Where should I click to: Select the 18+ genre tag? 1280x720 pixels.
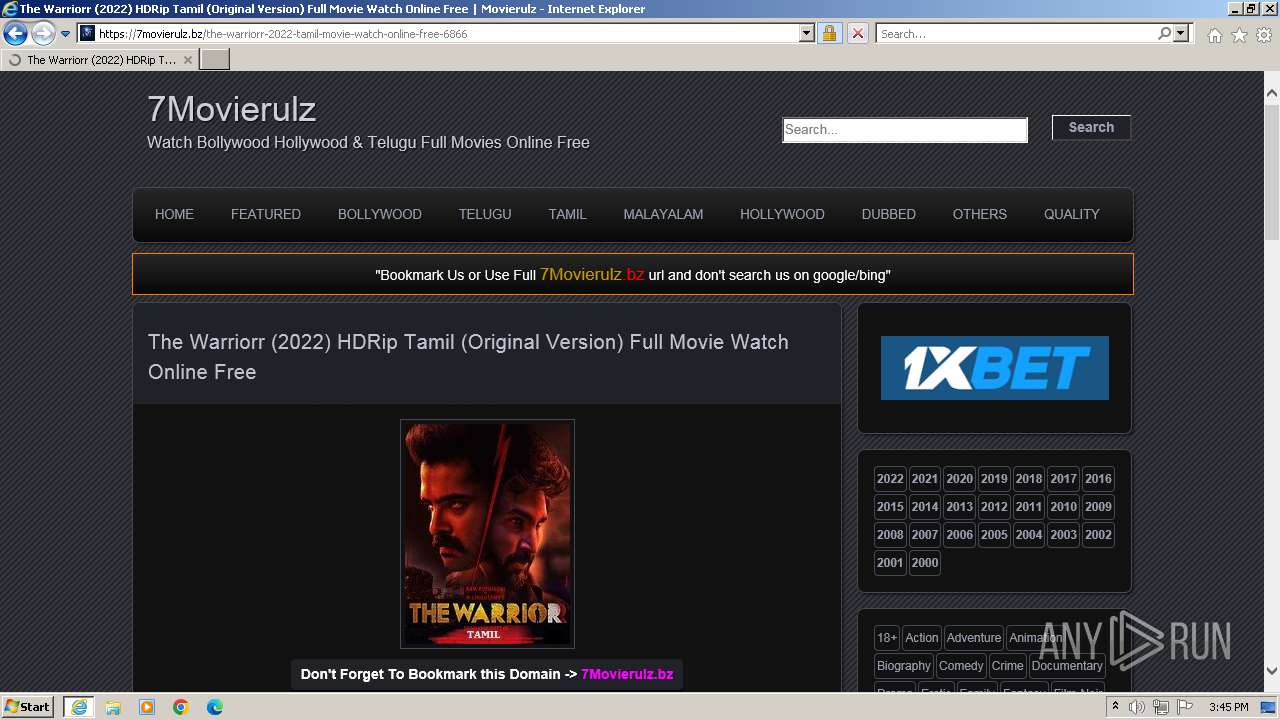point(887,638)
